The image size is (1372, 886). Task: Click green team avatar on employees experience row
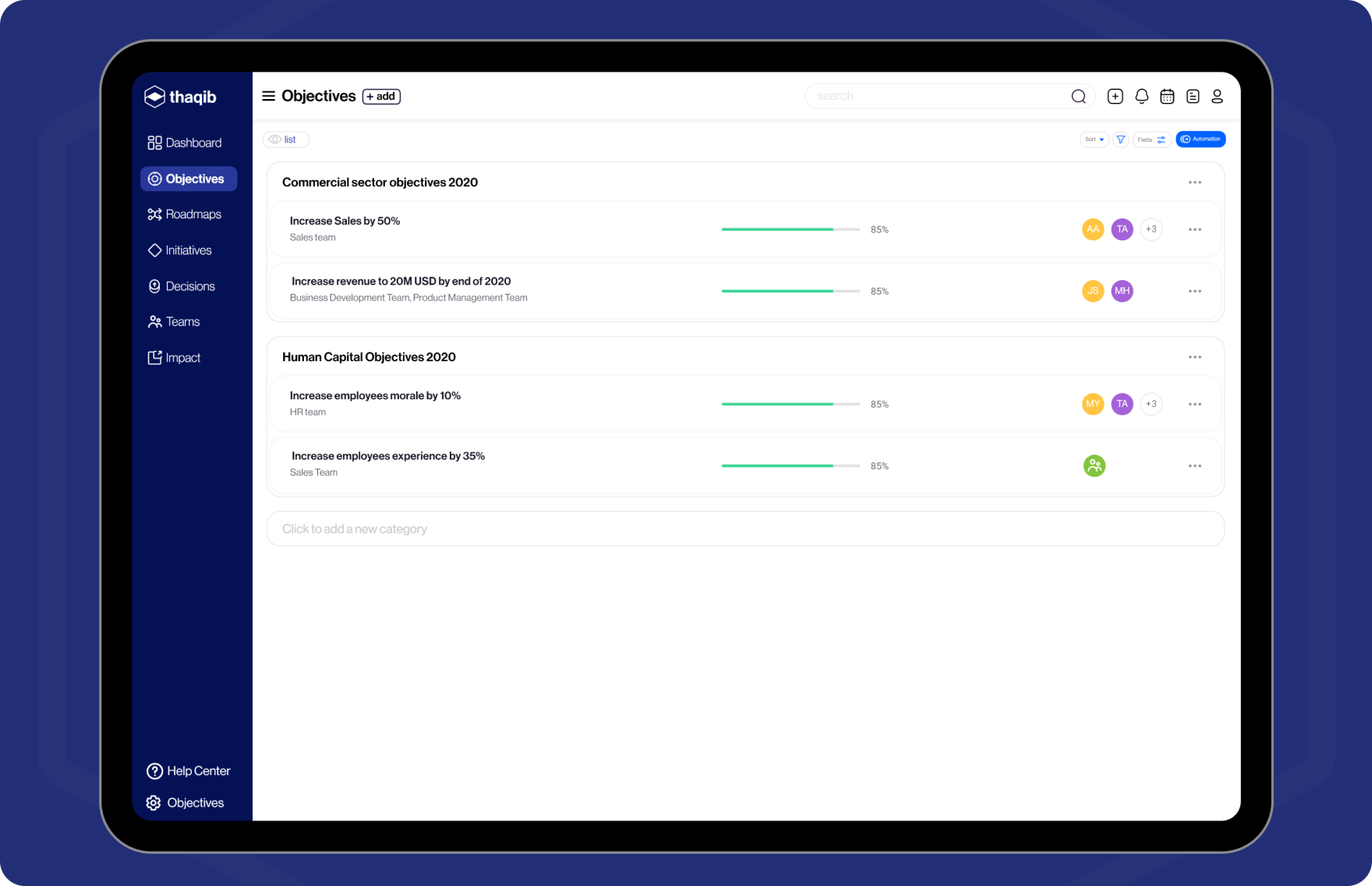tap(1094, 466)
